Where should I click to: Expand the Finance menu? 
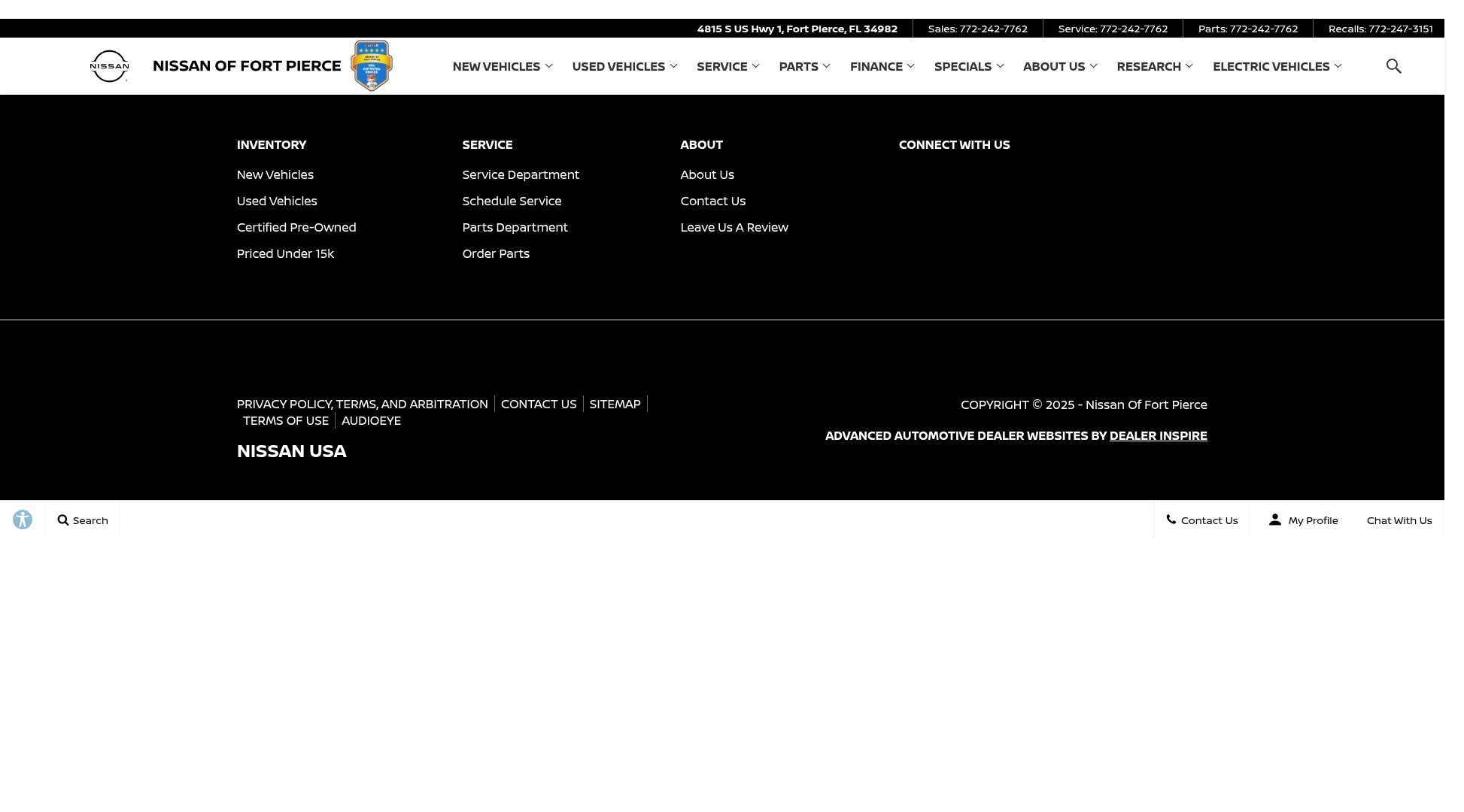tap(882, 66)
